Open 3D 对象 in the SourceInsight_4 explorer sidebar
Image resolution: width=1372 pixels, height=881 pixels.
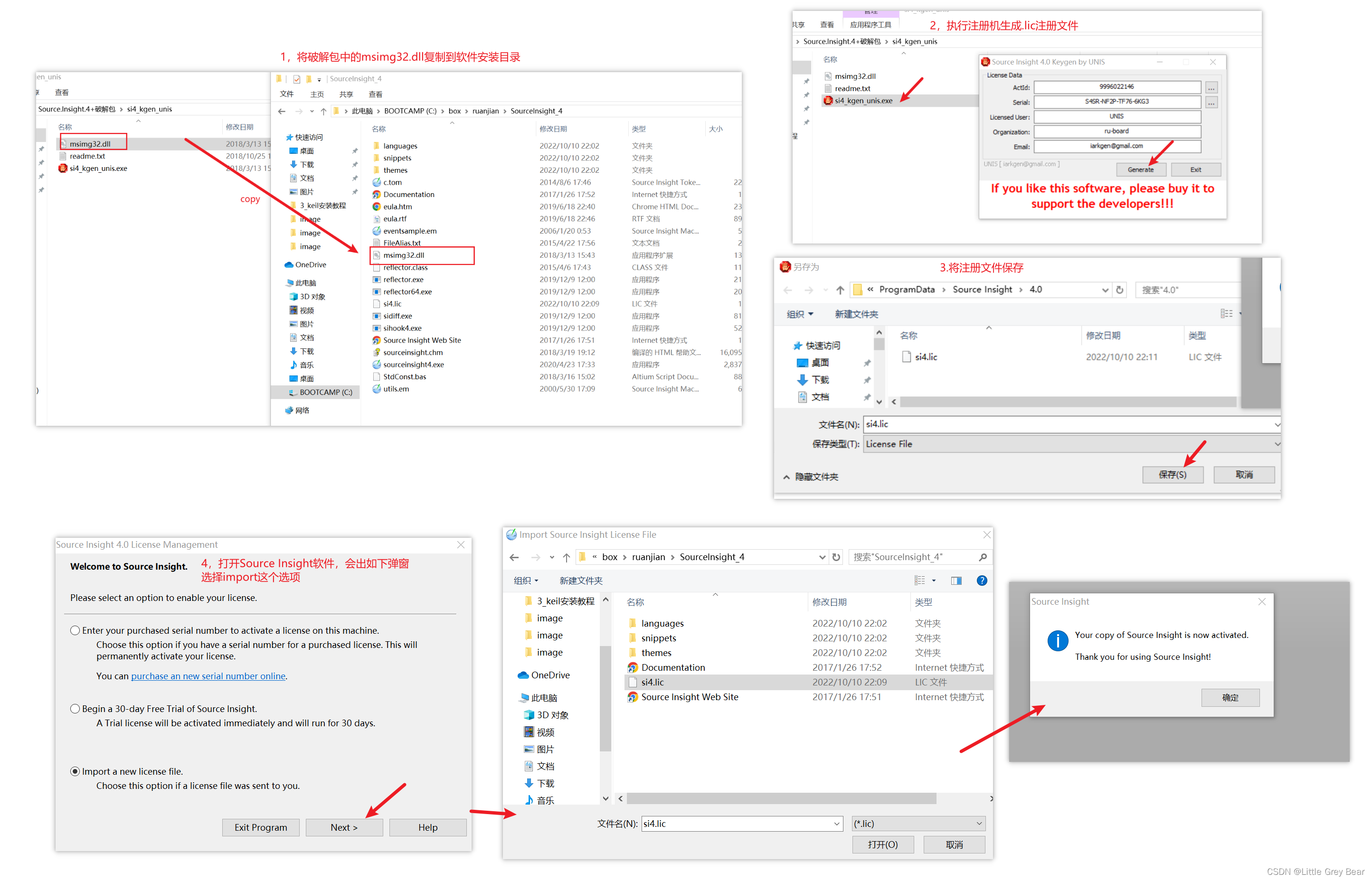[312, 297]
